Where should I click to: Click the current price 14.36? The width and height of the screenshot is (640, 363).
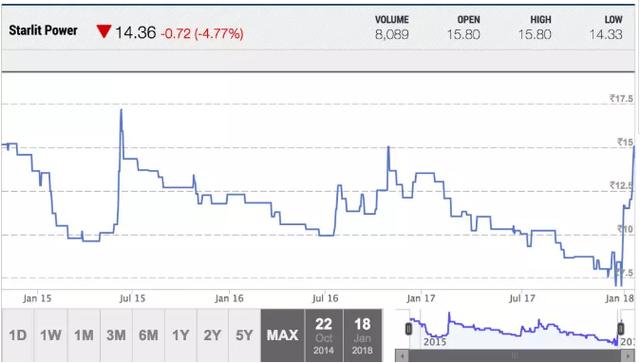(x=136, y=32)
